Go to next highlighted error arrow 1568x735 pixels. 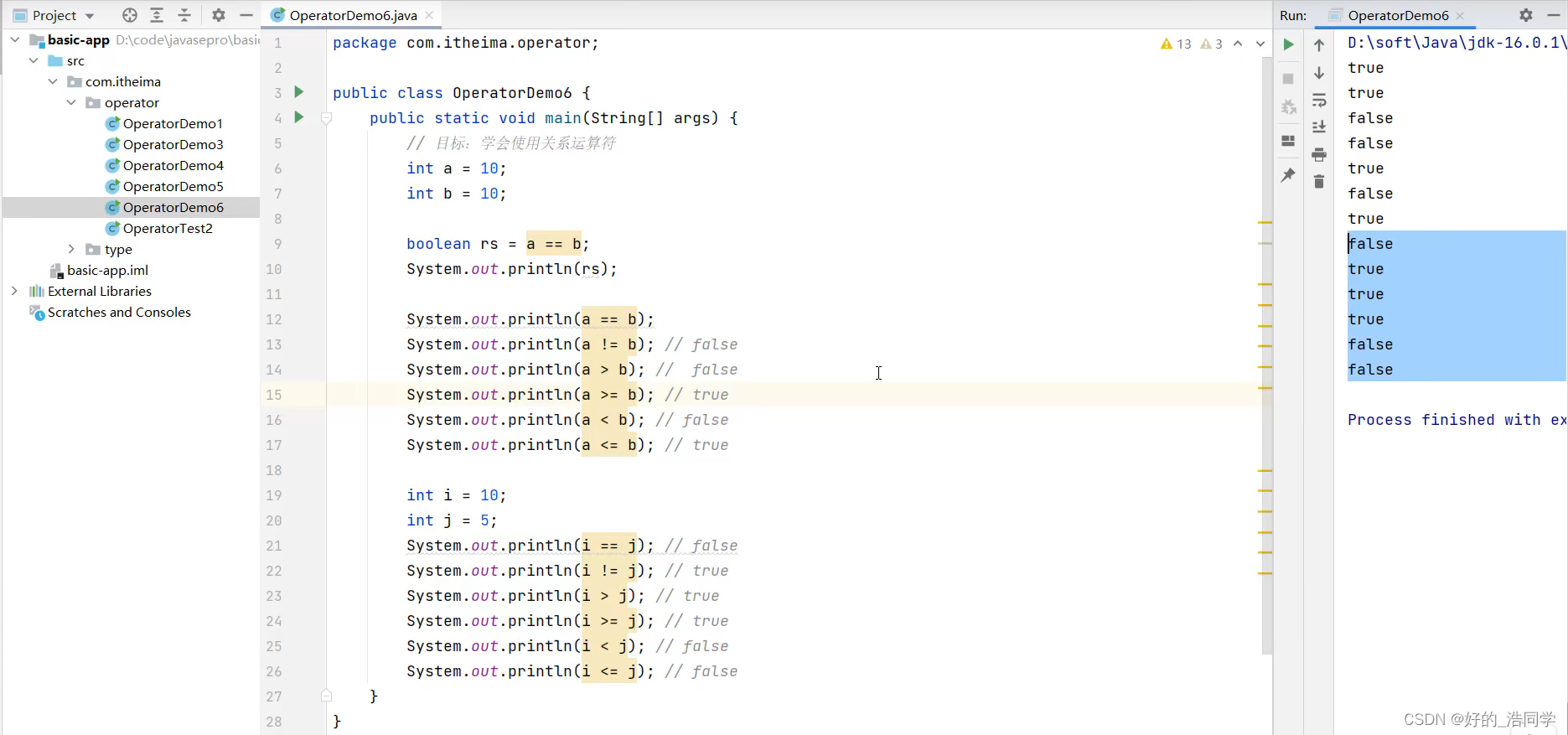(1260, 44)
